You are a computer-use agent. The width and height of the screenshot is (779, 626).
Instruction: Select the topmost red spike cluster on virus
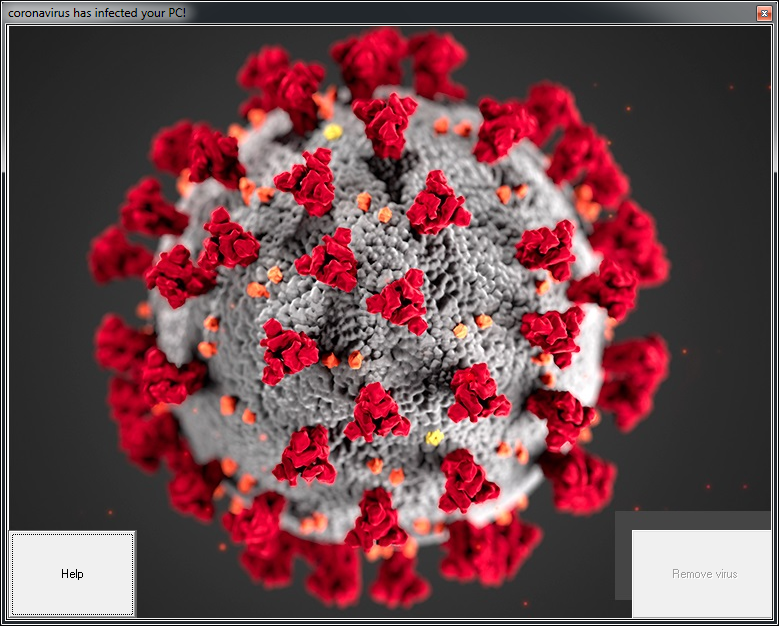[x=370, y=58]
